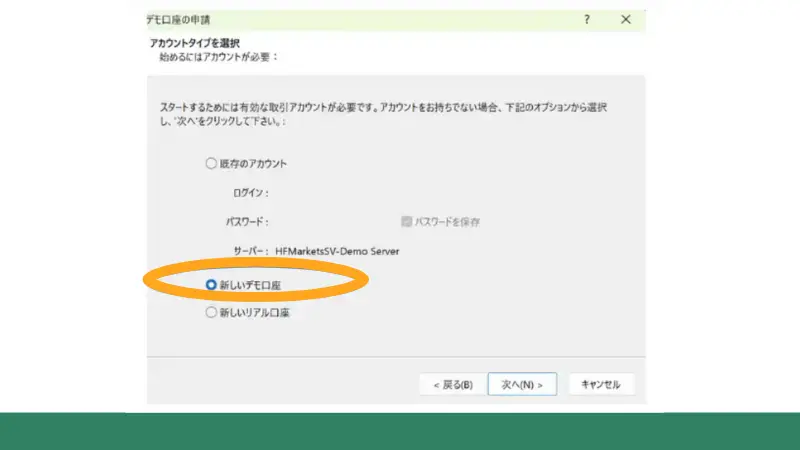The width and height of the screenshot is (800, 450).
Task: Close the デモ口座の申請 dialog
Action: point(626,19)
